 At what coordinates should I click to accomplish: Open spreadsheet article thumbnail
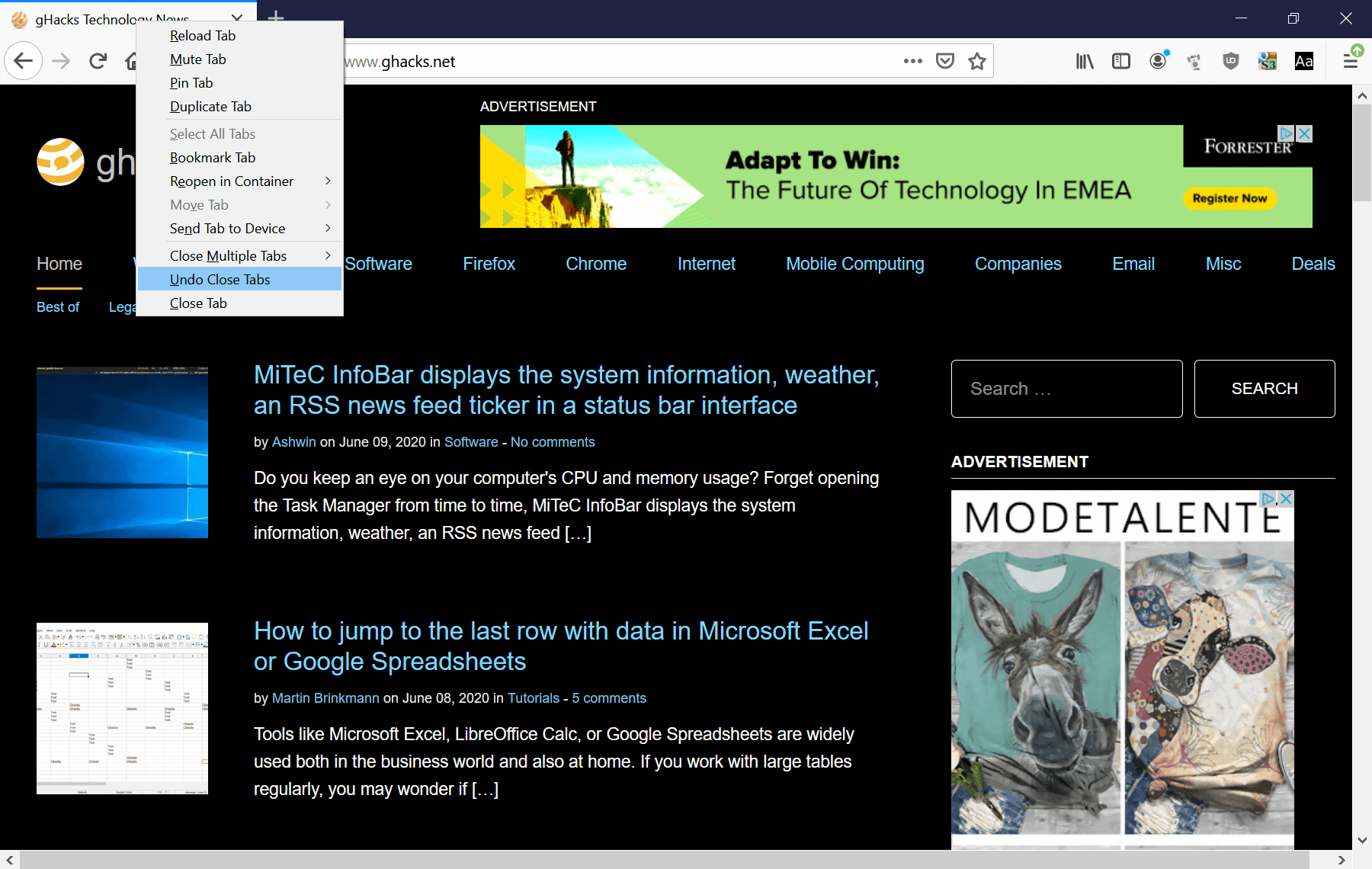(122, 708)
